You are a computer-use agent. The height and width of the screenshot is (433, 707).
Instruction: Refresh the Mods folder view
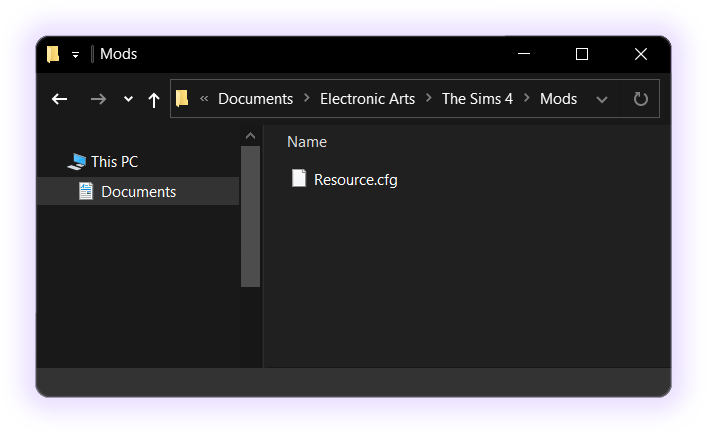tap(640, 99)
